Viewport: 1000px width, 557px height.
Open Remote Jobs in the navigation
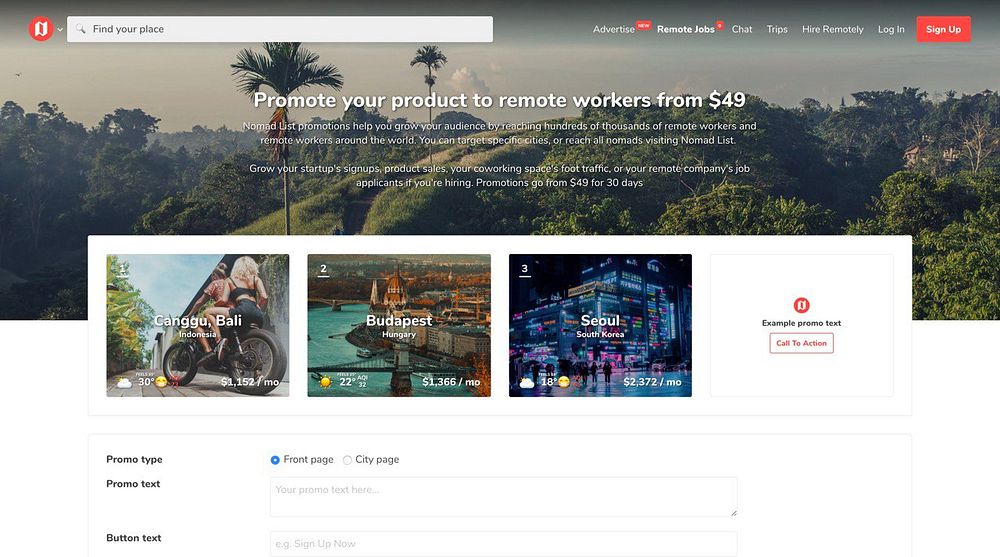(x=686, y=29)
